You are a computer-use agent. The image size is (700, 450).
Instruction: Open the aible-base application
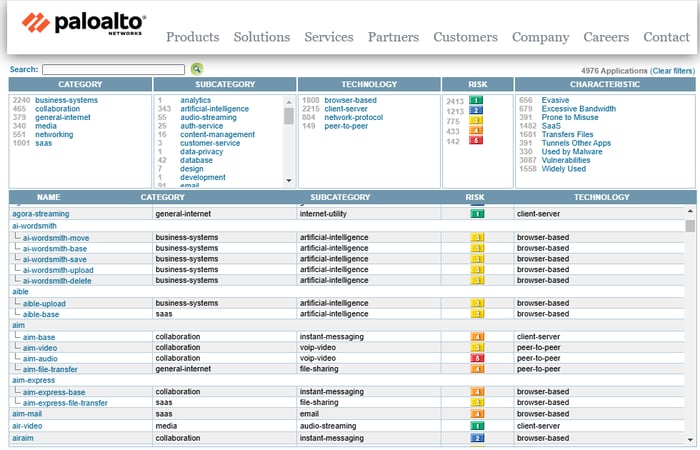pyautogui.click(x=41, y=314)
